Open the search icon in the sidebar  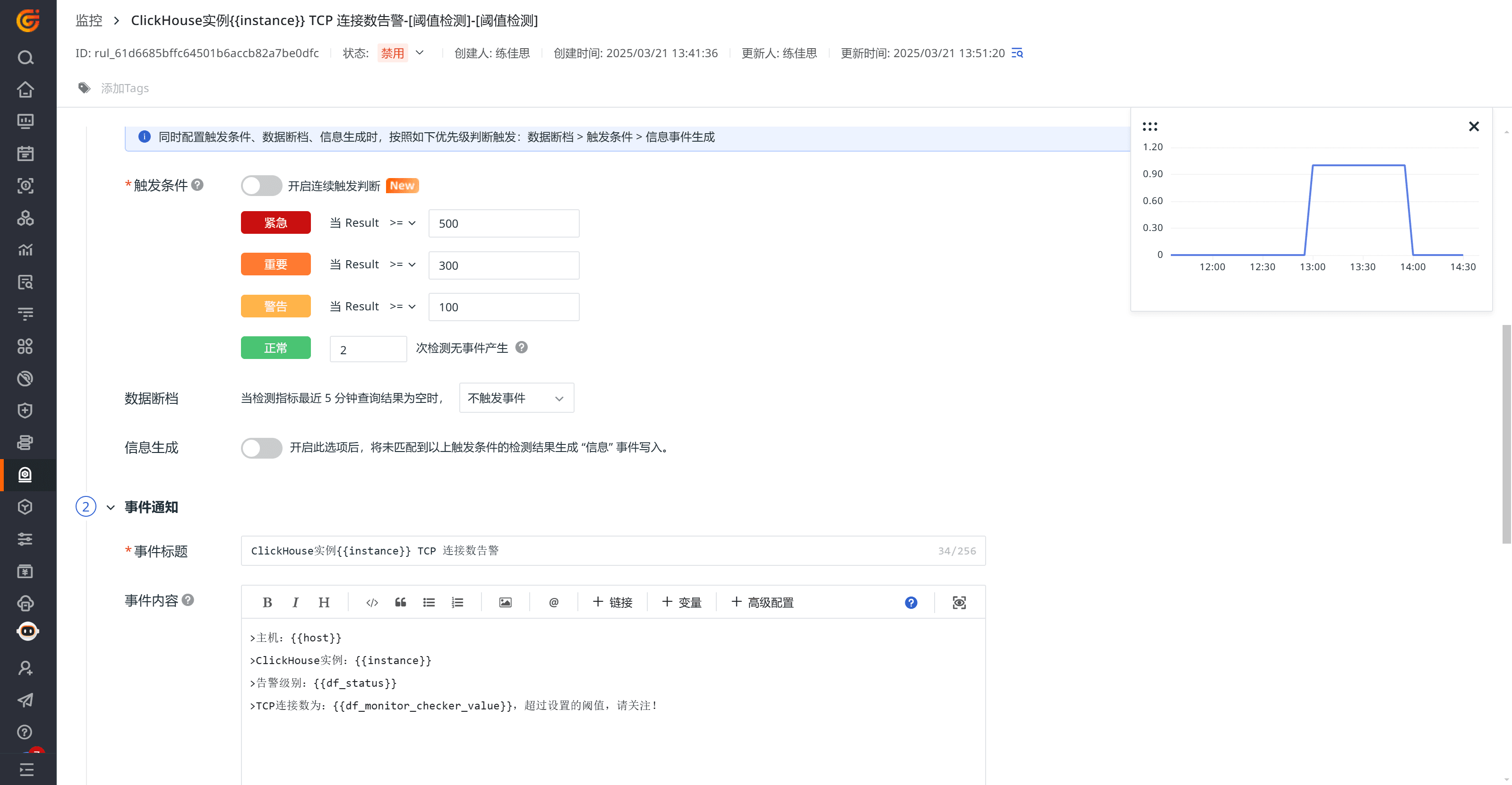click(x=25, y=58)
